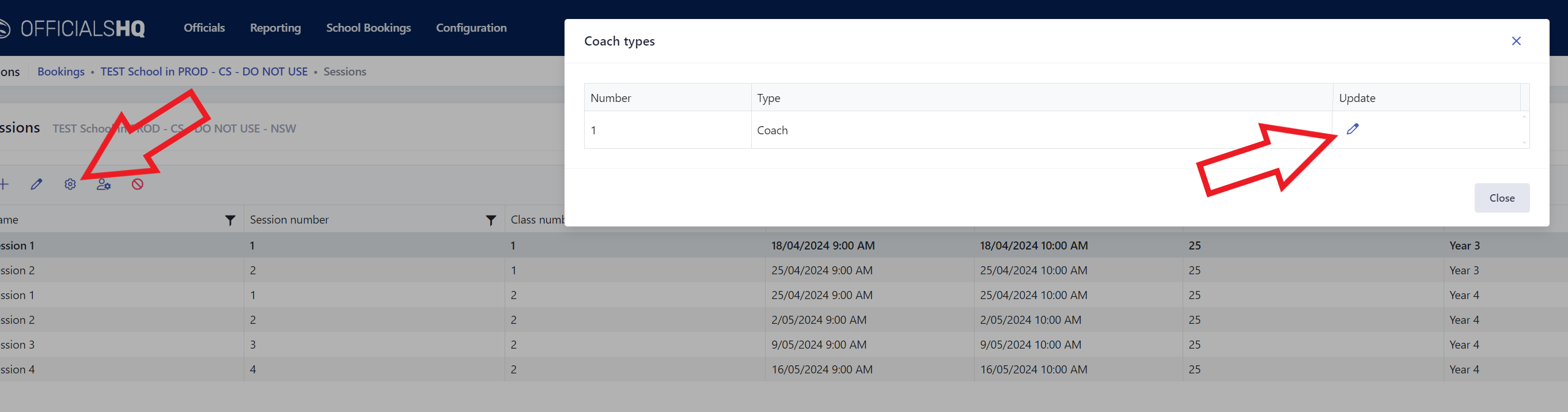Click end time 9/05/2024 10:00 AM
The image size is (1568, 412).
point(1031,345)
